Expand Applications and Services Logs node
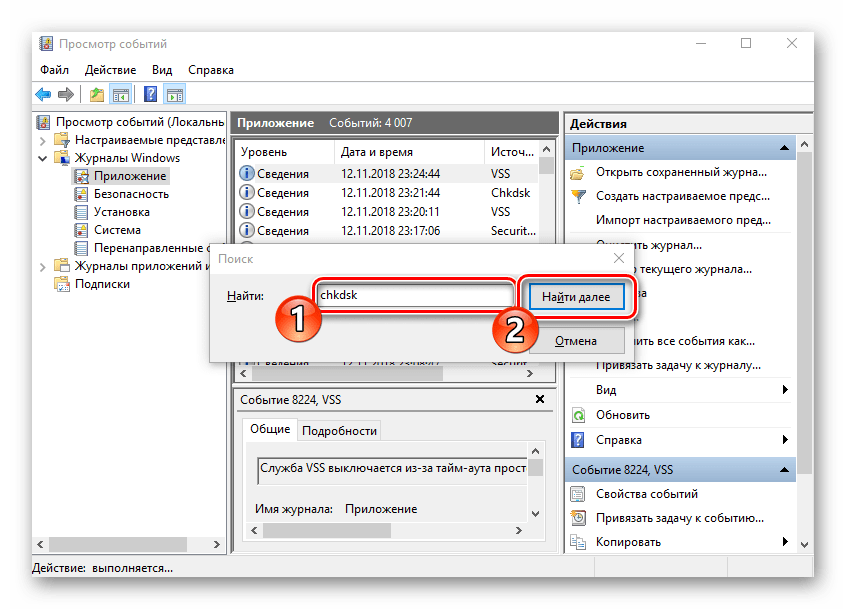 pos(42,266)
